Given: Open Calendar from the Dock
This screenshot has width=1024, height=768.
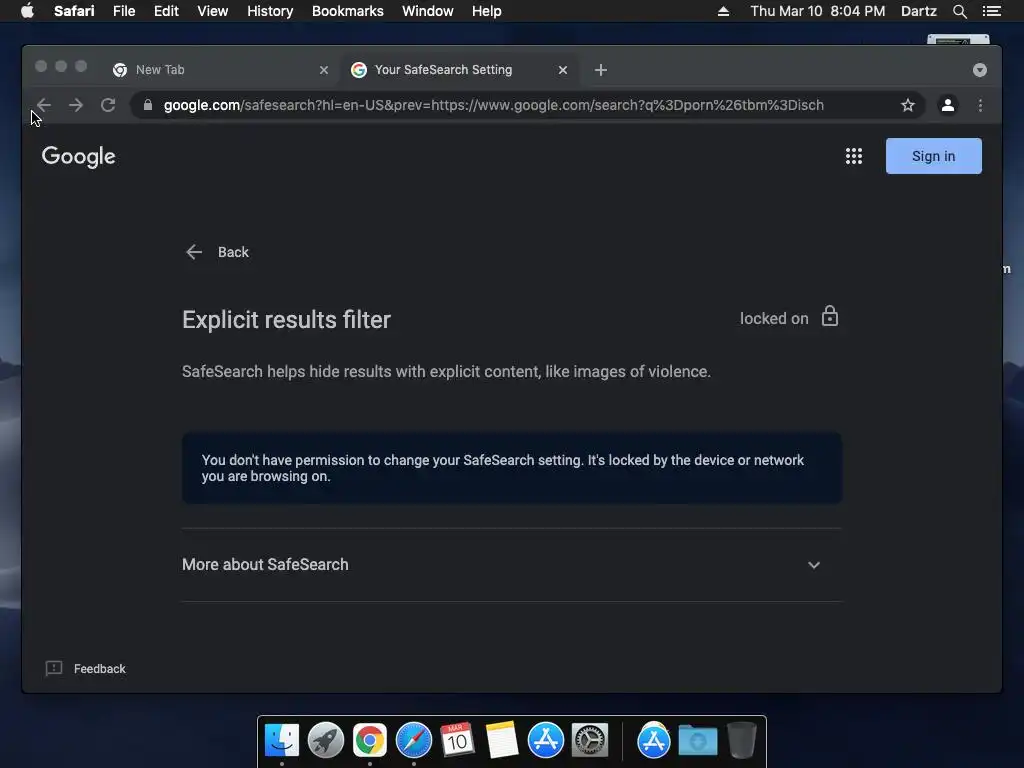Looking at the screenshot, I should point(457,741).
